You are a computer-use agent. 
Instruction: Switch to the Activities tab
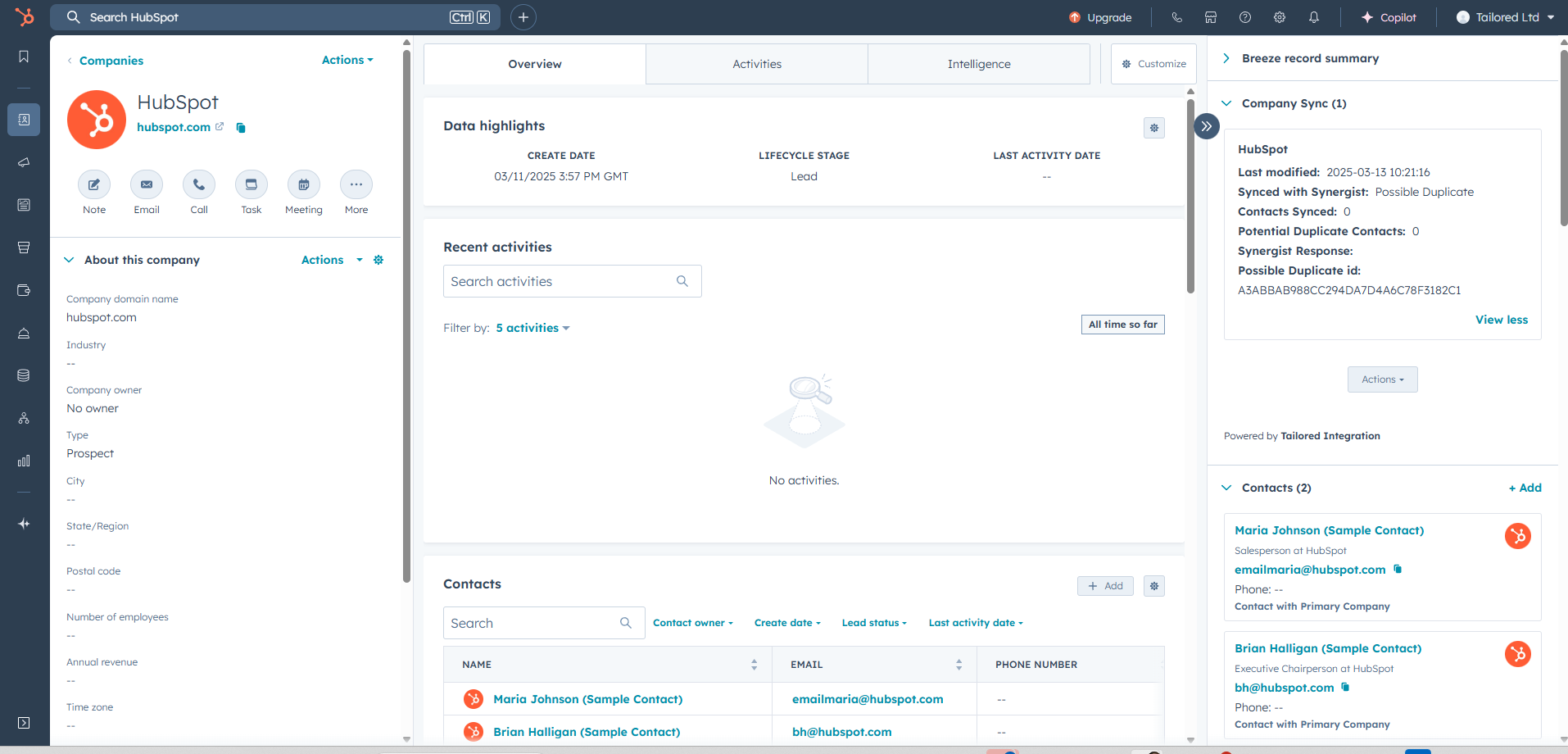(x=757, y=64)
